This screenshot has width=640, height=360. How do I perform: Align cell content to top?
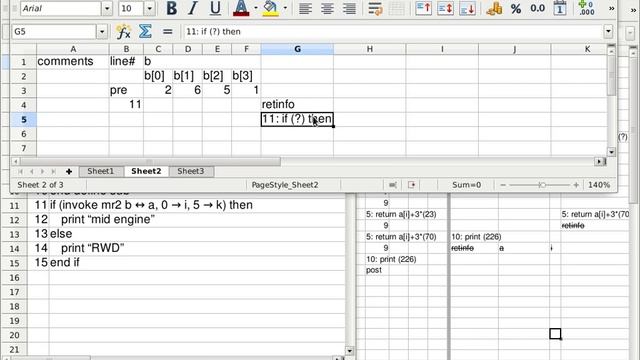[423, 9]
